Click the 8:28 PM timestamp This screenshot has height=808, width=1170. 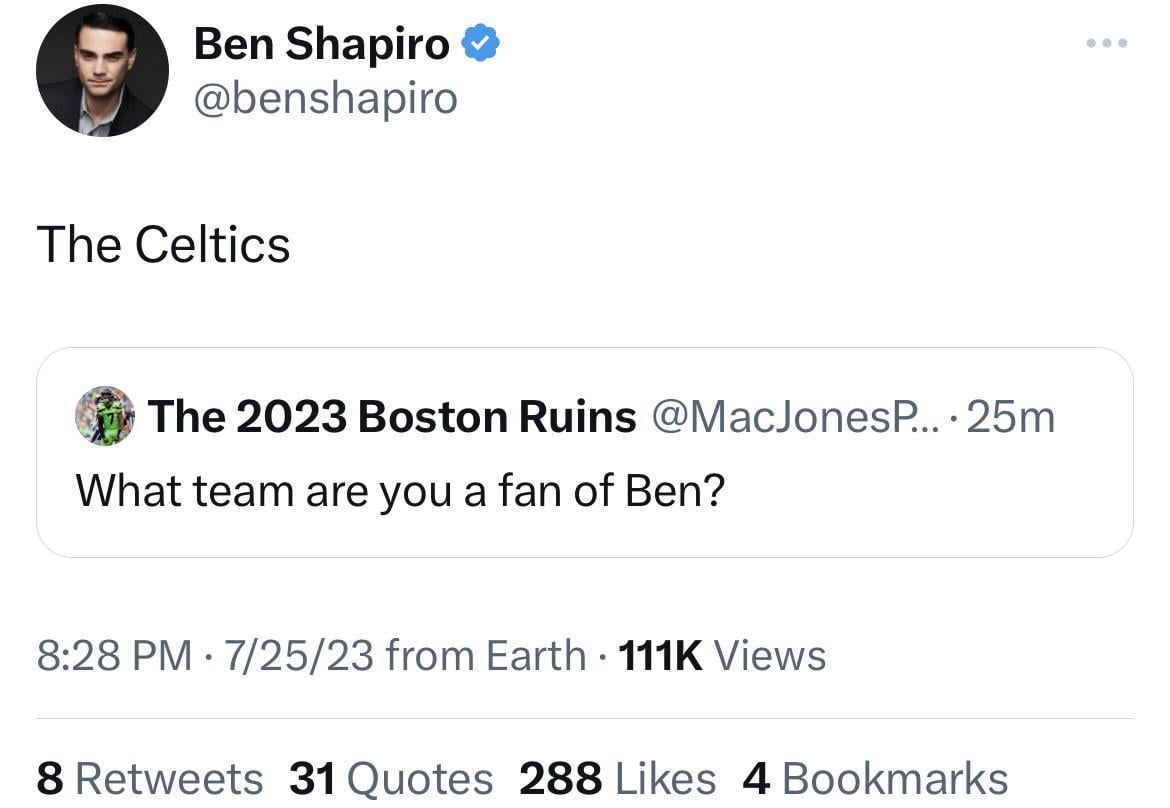[114, 656]
